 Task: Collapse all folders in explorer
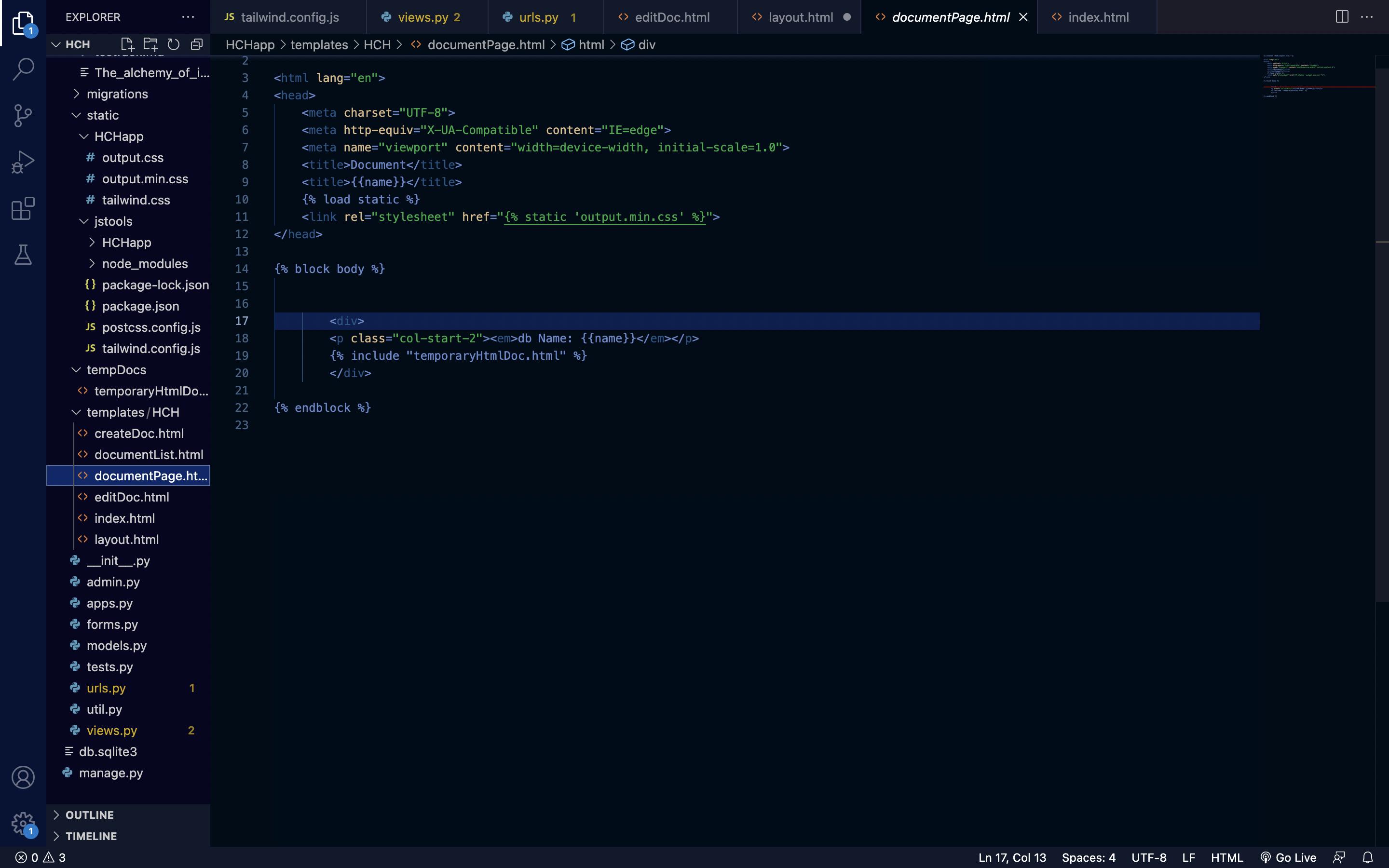[x=196, y=44]
